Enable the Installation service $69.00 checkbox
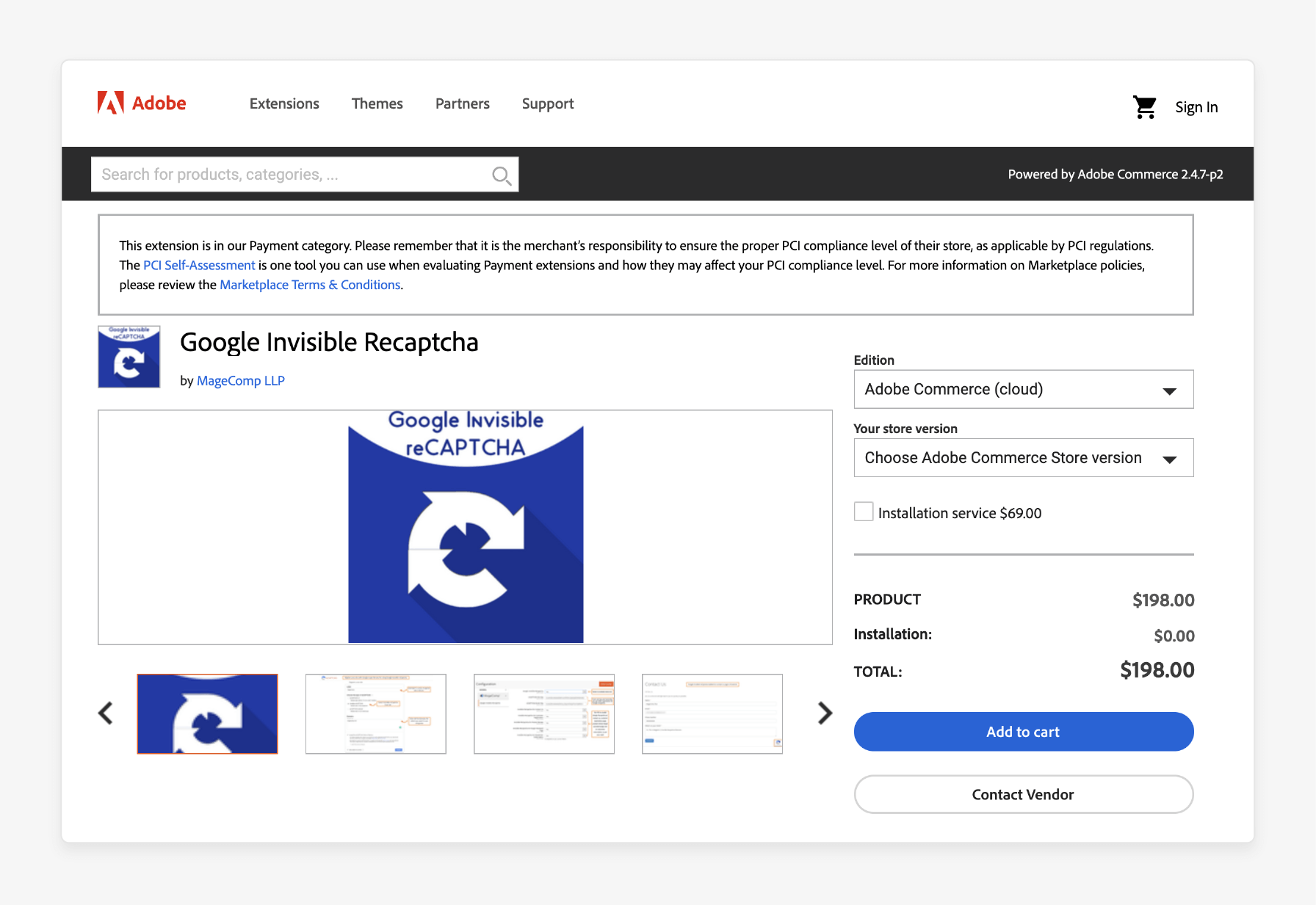 pyautogui.click(x=864, y=512)
